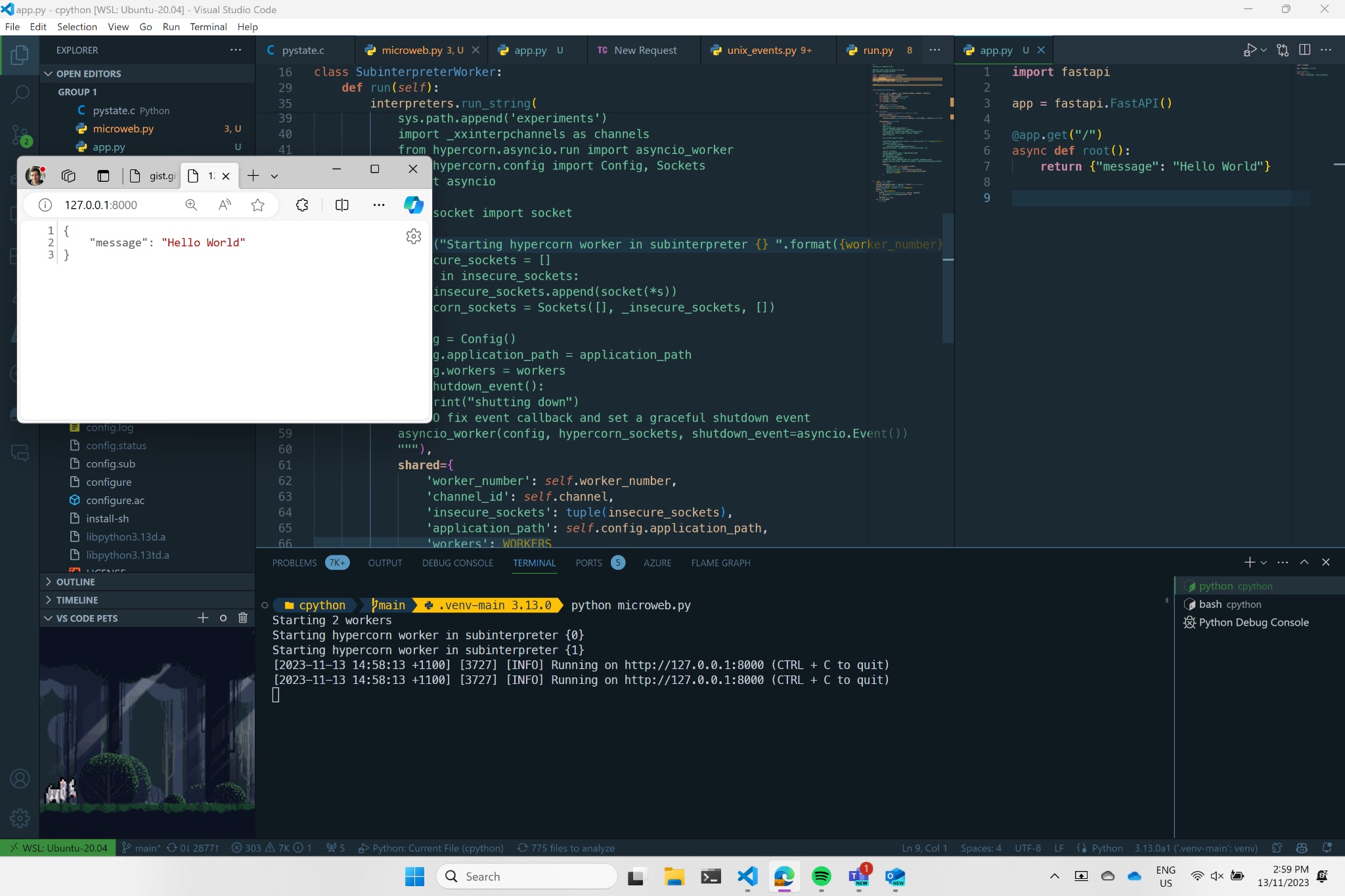
Task: Click the Run Python File play icon
Action: pos(1248,50)
